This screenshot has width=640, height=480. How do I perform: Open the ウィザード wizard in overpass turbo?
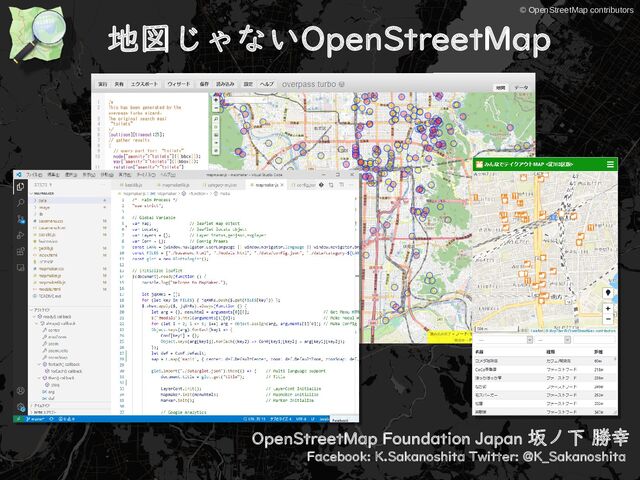[x=179, y=84]
